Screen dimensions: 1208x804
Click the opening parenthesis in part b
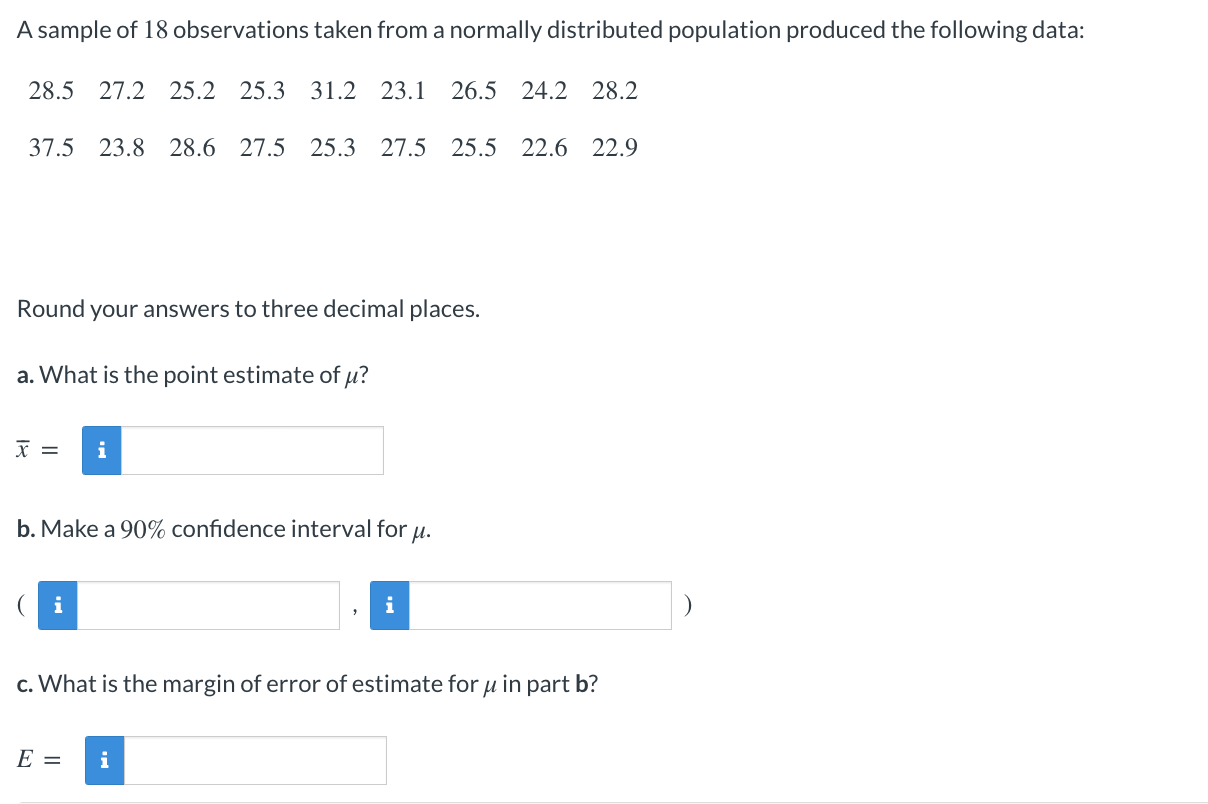(x=20, y=604)
